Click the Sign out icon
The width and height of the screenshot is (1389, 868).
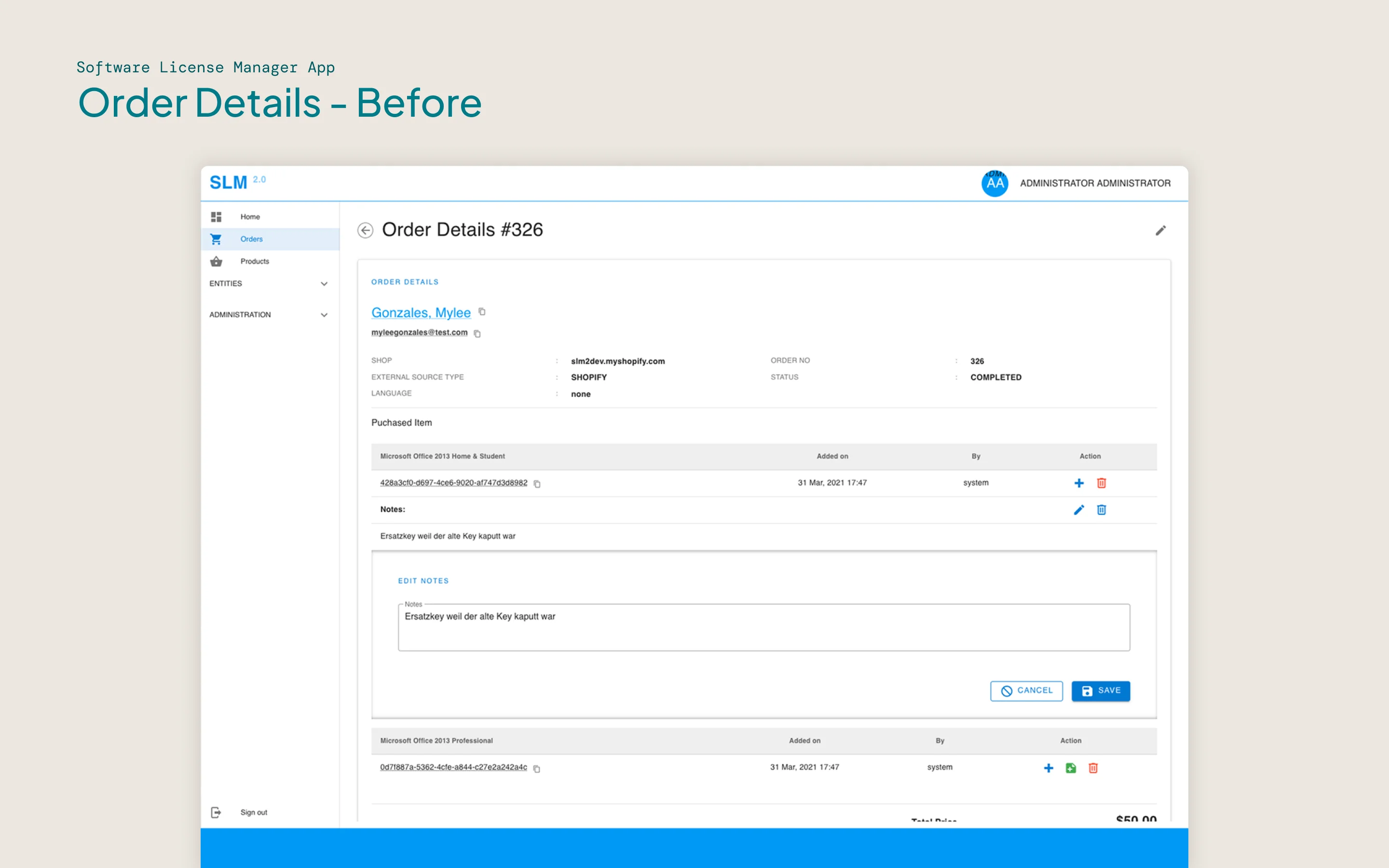tap(217, 813)
